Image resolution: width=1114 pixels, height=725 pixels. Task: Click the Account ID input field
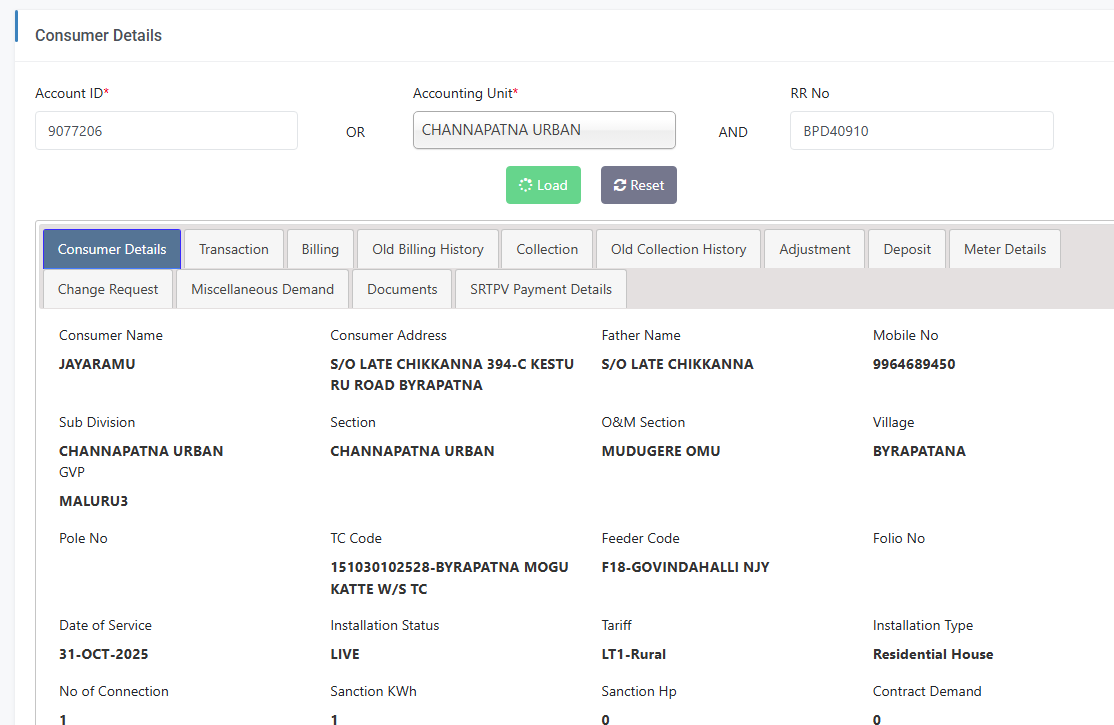[x=166, y=130]
